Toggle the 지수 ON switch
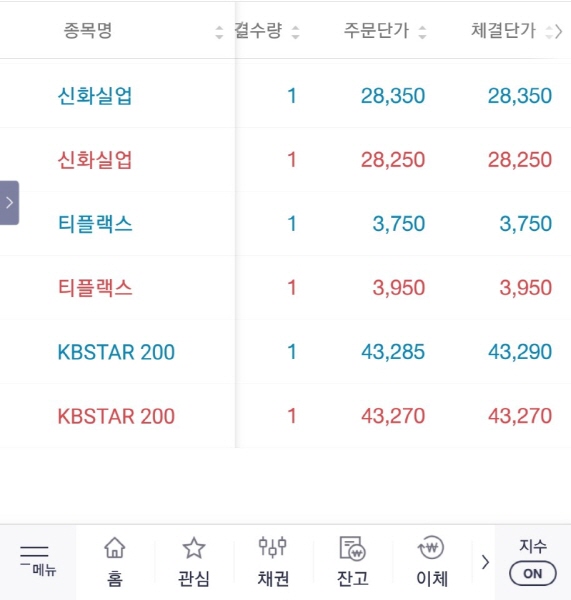Screen dimensions: 571x600 532,573
